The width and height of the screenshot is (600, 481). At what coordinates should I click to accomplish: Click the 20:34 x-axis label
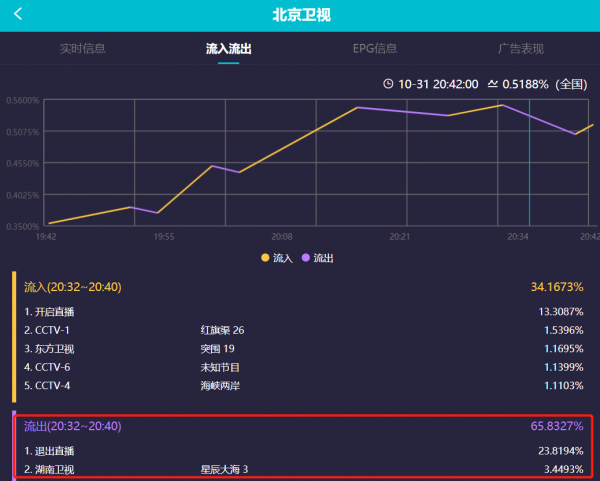[x=518, y=237]
